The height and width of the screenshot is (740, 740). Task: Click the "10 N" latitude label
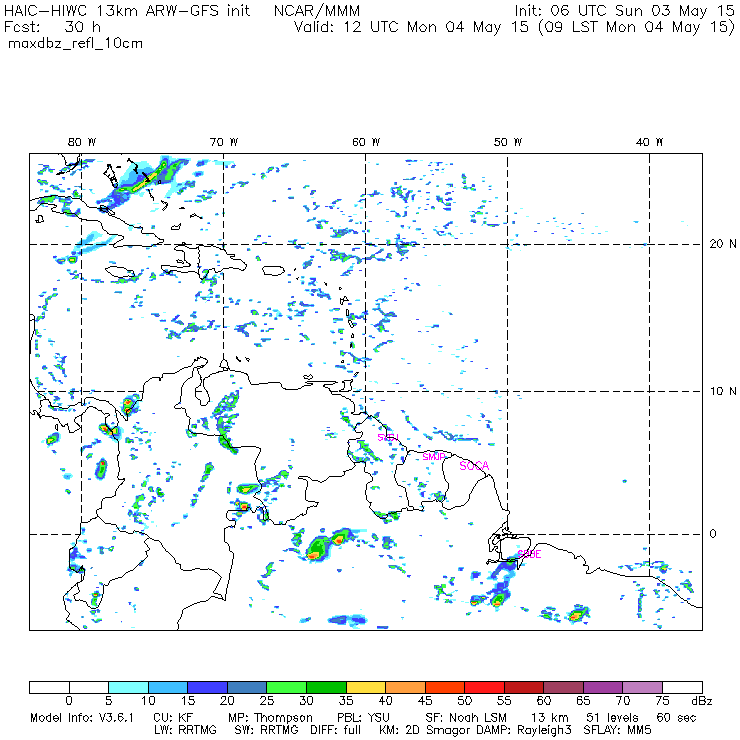(723, 391)
